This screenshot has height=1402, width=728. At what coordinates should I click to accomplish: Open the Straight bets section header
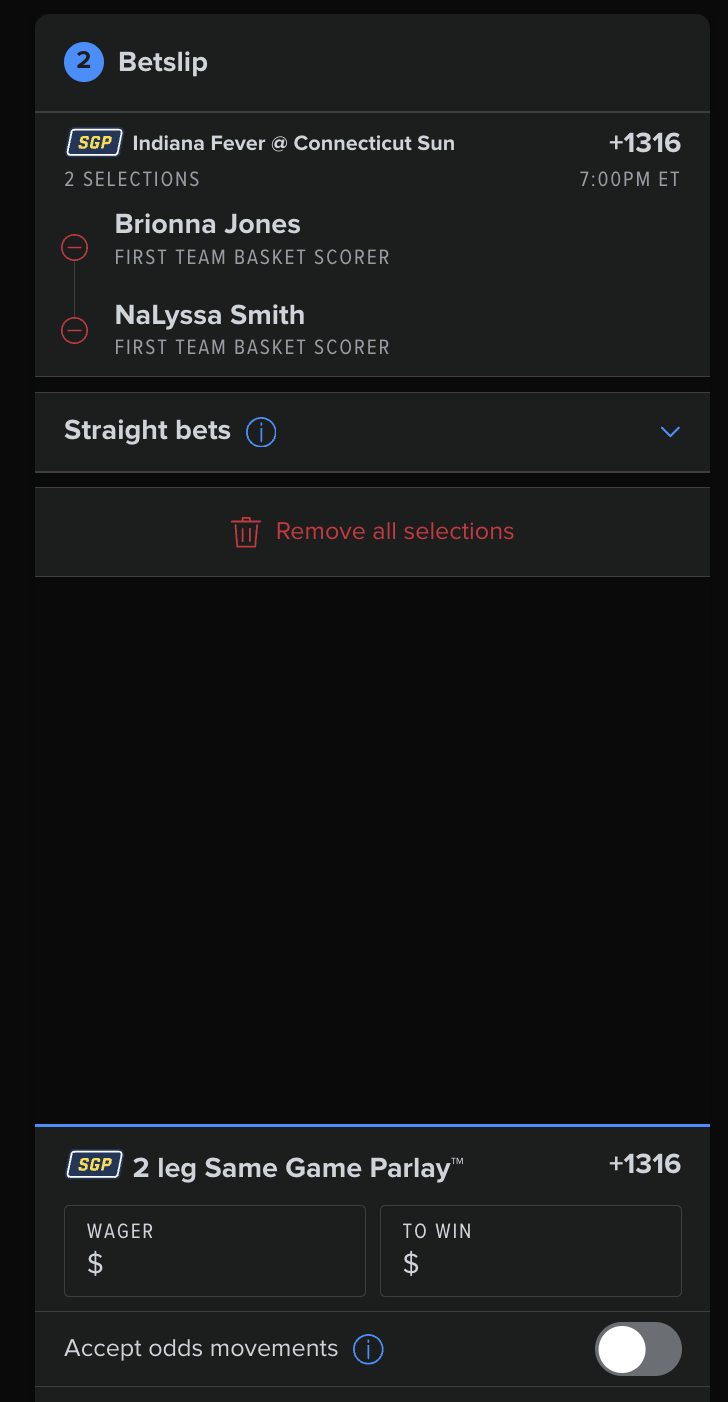tap(147, 431)
